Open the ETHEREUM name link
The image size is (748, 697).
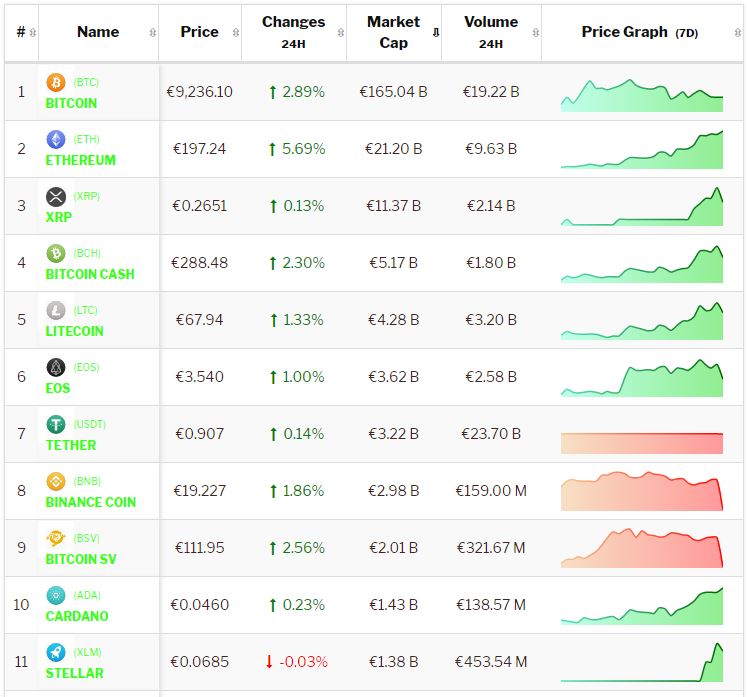click(80, 160)
